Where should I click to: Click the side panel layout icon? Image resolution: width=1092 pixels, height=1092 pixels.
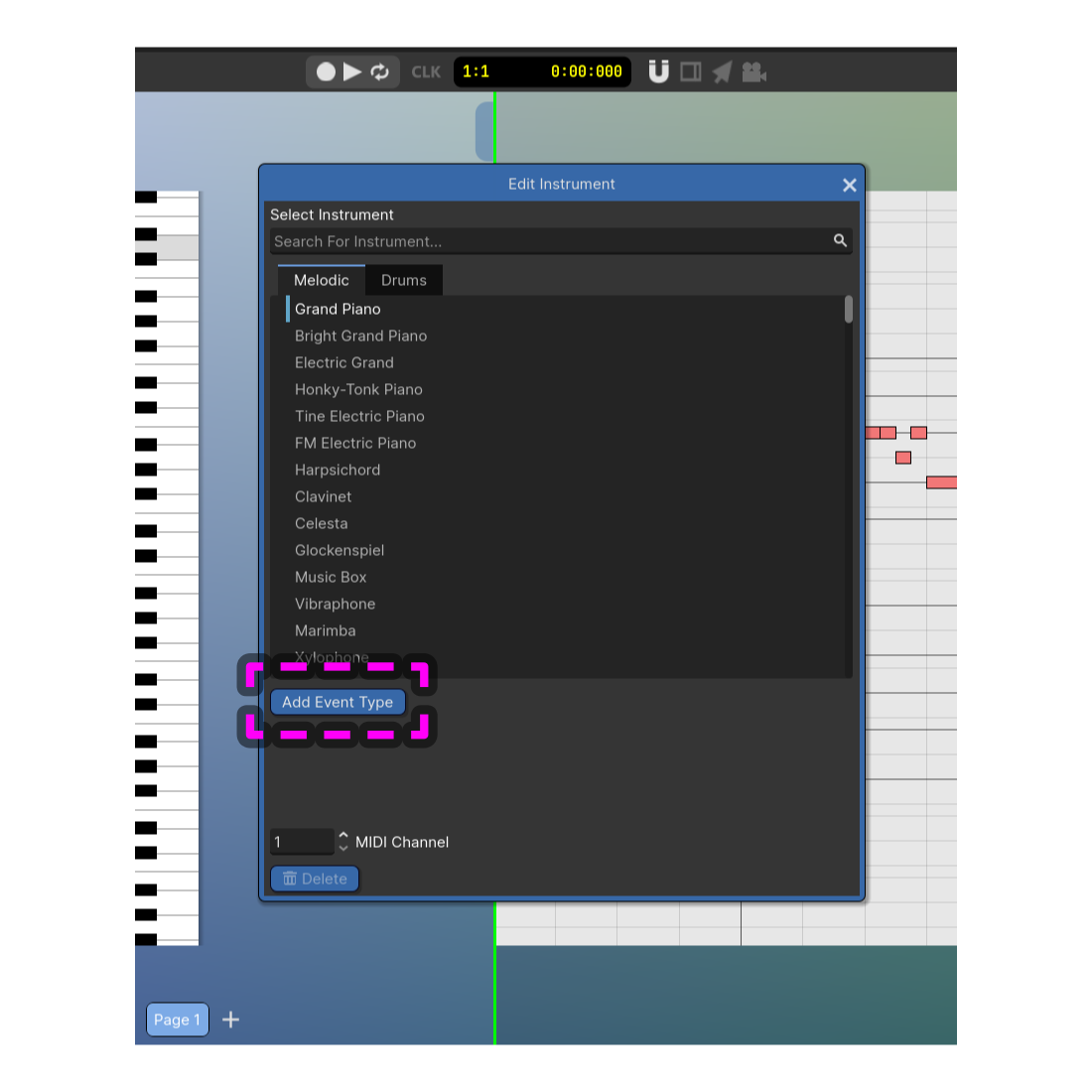point(691,71)
